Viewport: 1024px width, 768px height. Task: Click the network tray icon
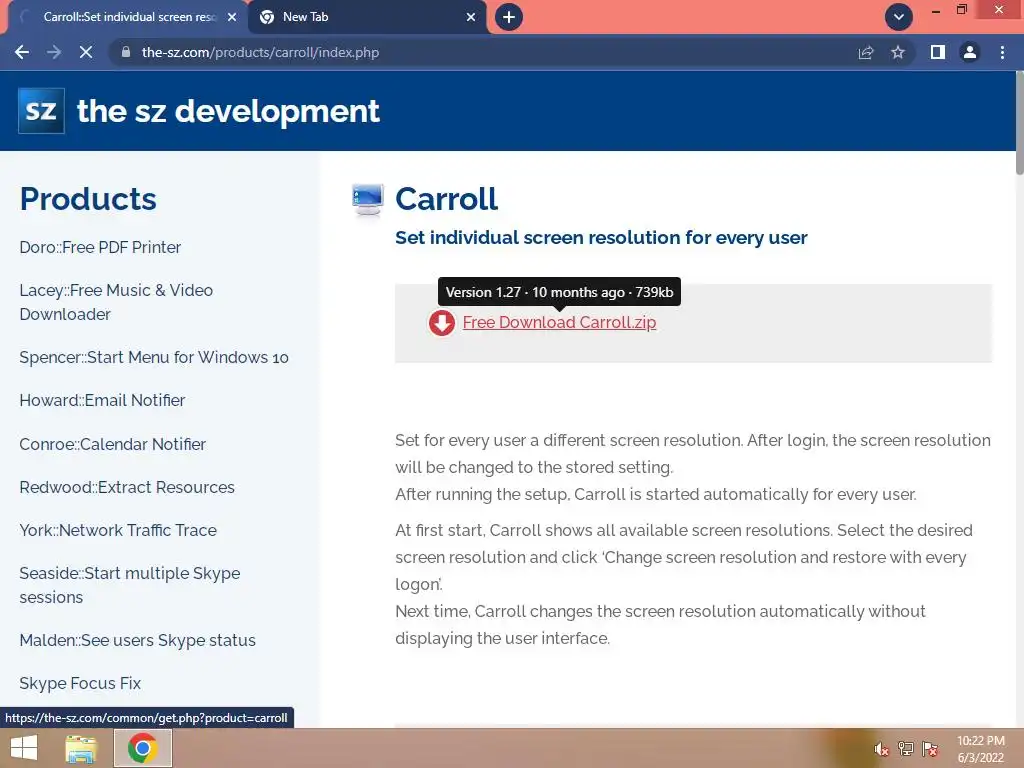(906, 749)
